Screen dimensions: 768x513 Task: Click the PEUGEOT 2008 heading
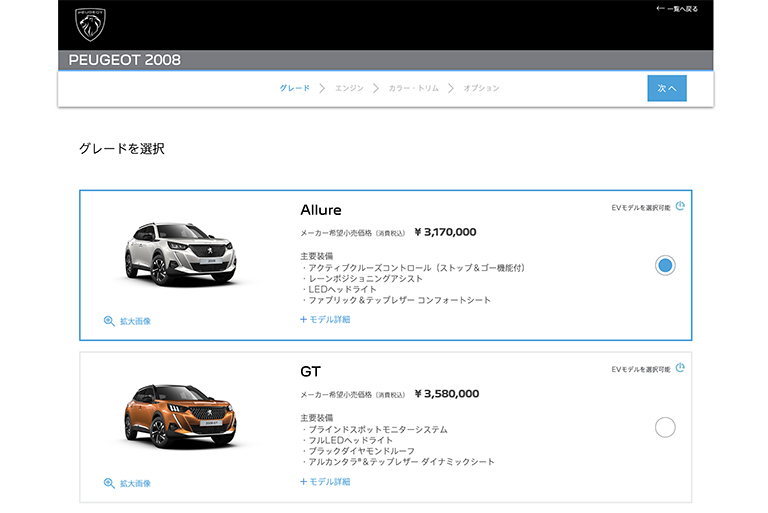click(x=124, y=60)
